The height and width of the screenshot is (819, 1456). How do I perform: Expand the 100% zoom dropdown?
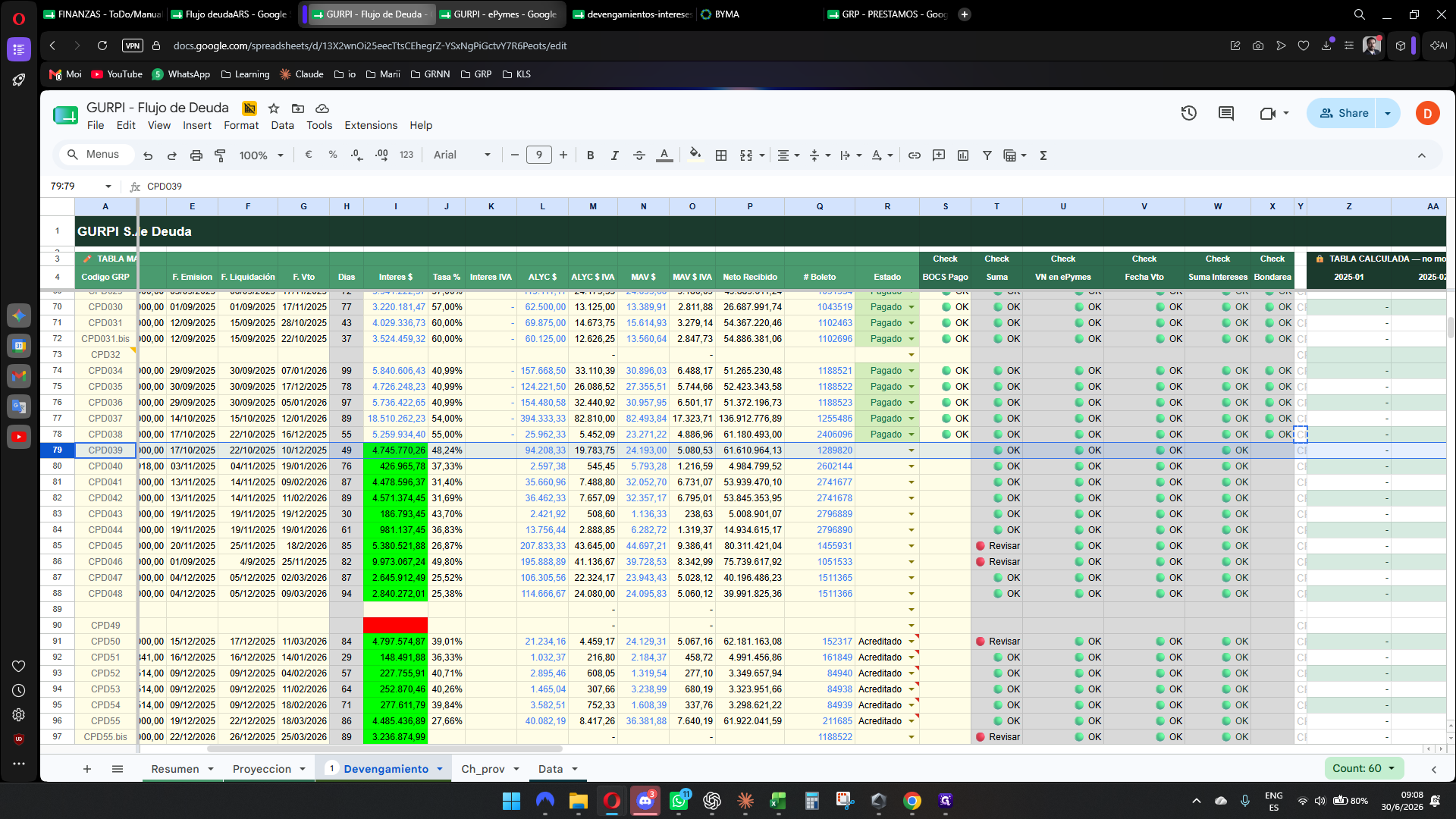point(261,155)
